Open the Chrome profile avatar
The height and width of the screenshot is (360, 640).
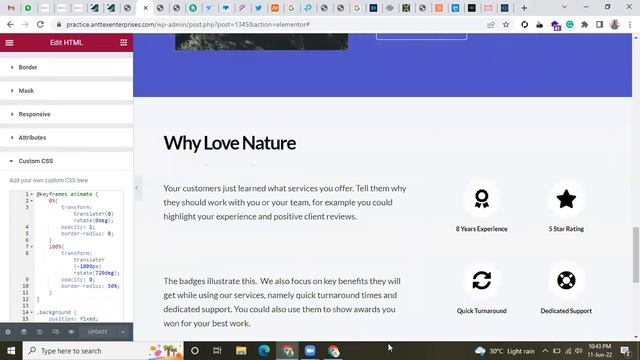pos(615,24)
